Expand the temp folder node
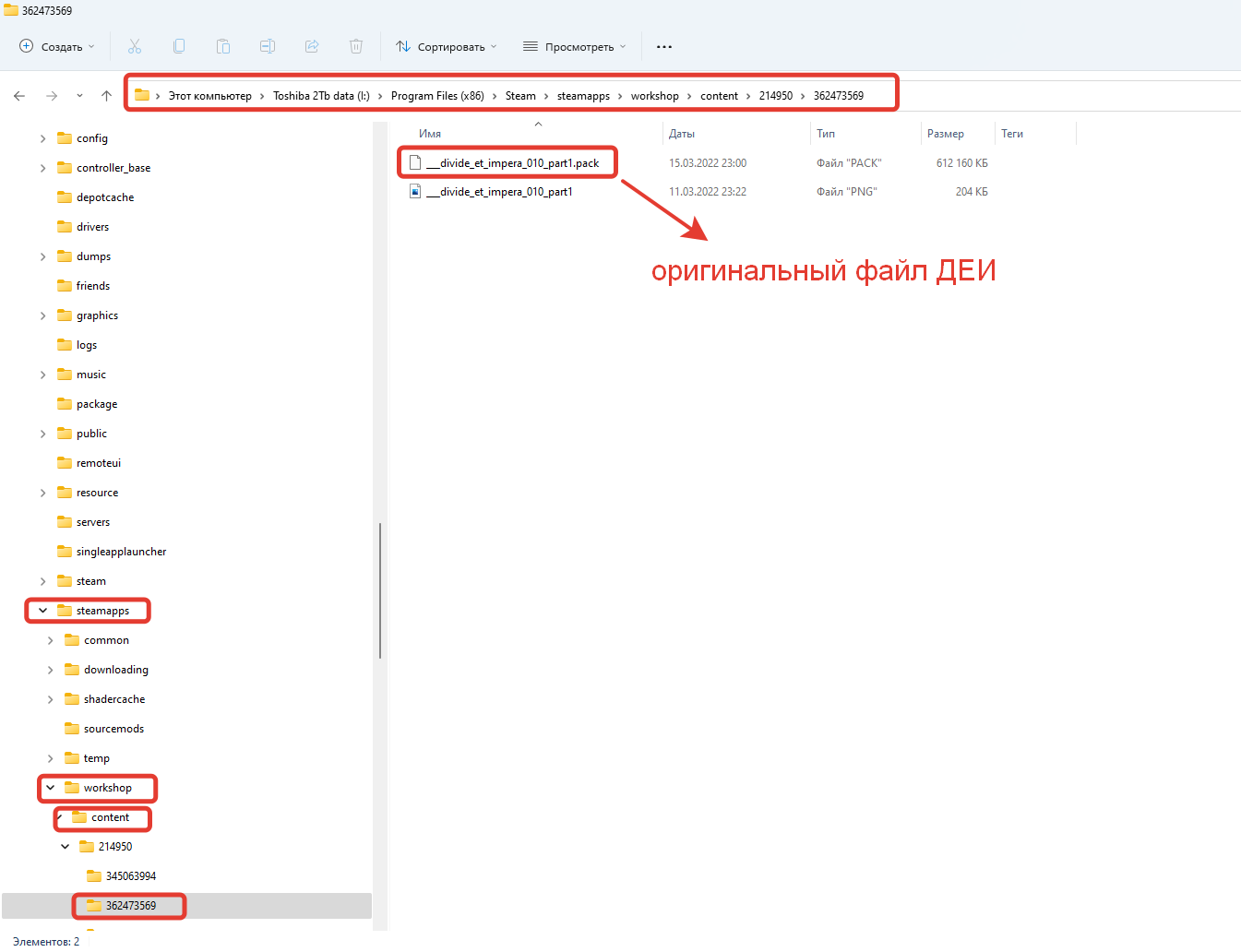Viewport: 1241px width, 952px height. point(50,758)
